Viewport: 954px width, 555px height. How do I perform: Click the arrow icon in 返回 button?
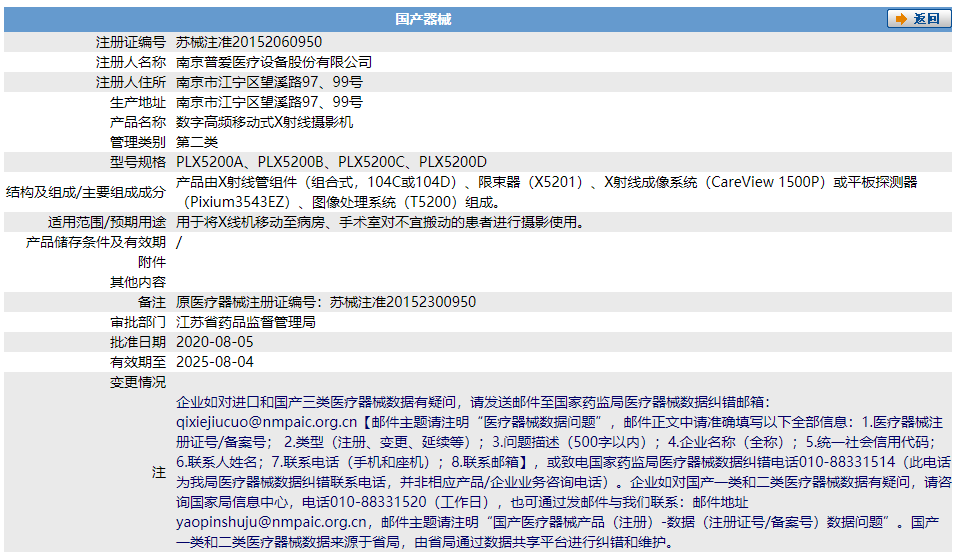click(x=901, y=19)
